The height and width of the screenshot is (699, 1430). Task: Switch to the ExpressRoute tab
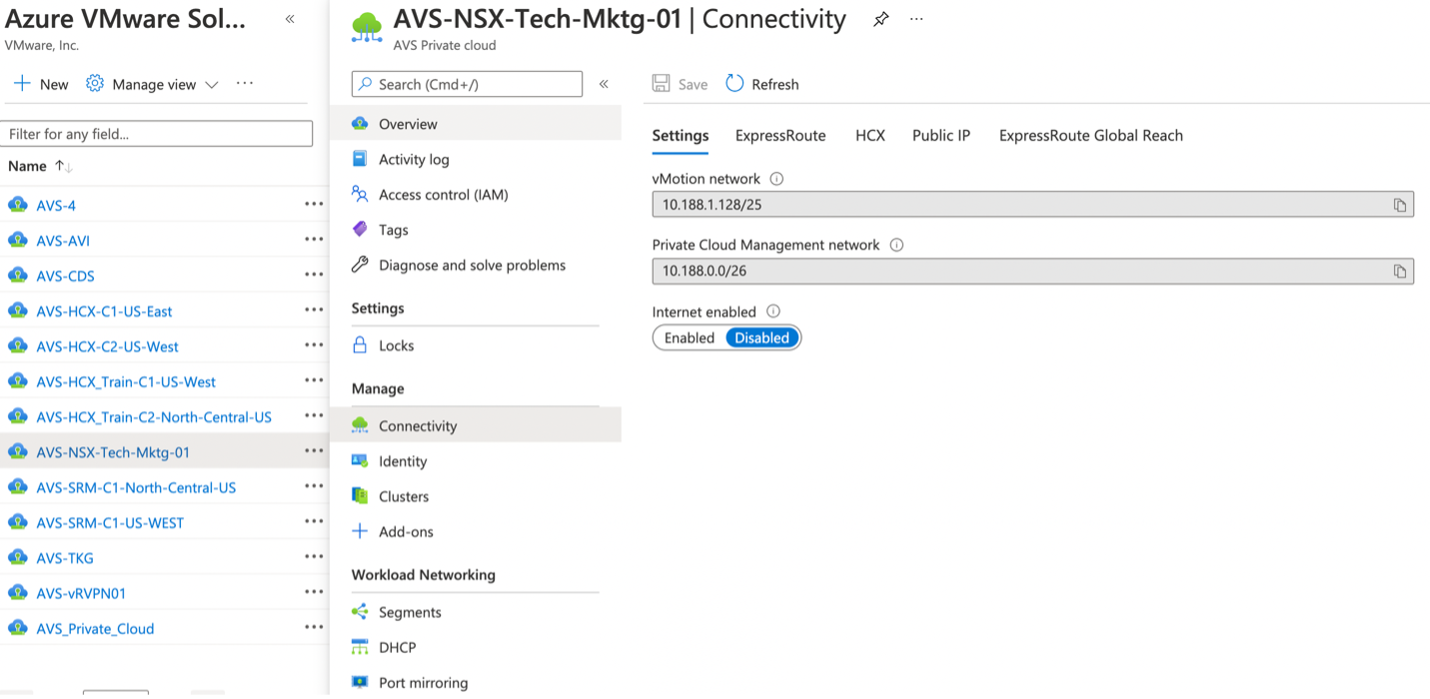coord(780,135)
